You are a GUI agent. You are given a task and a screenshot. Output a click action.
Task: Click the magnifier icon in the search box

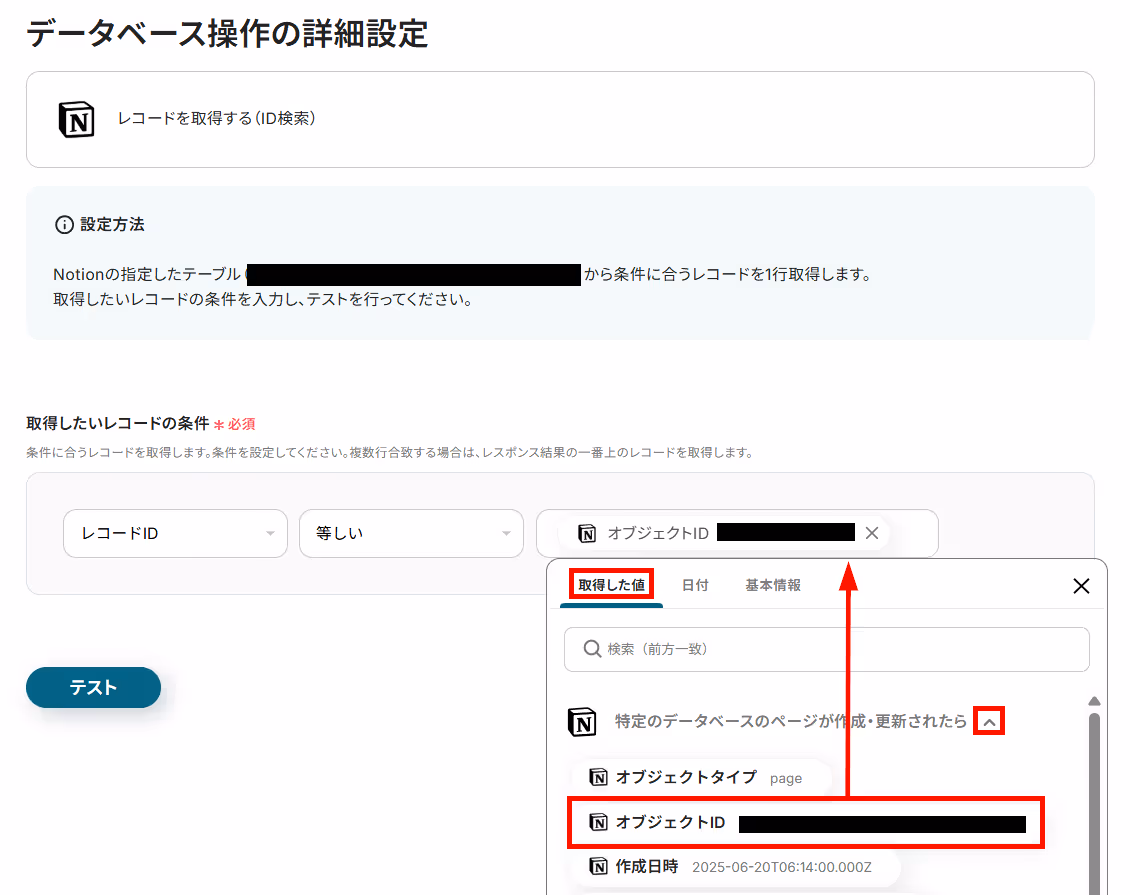(592, 649)
